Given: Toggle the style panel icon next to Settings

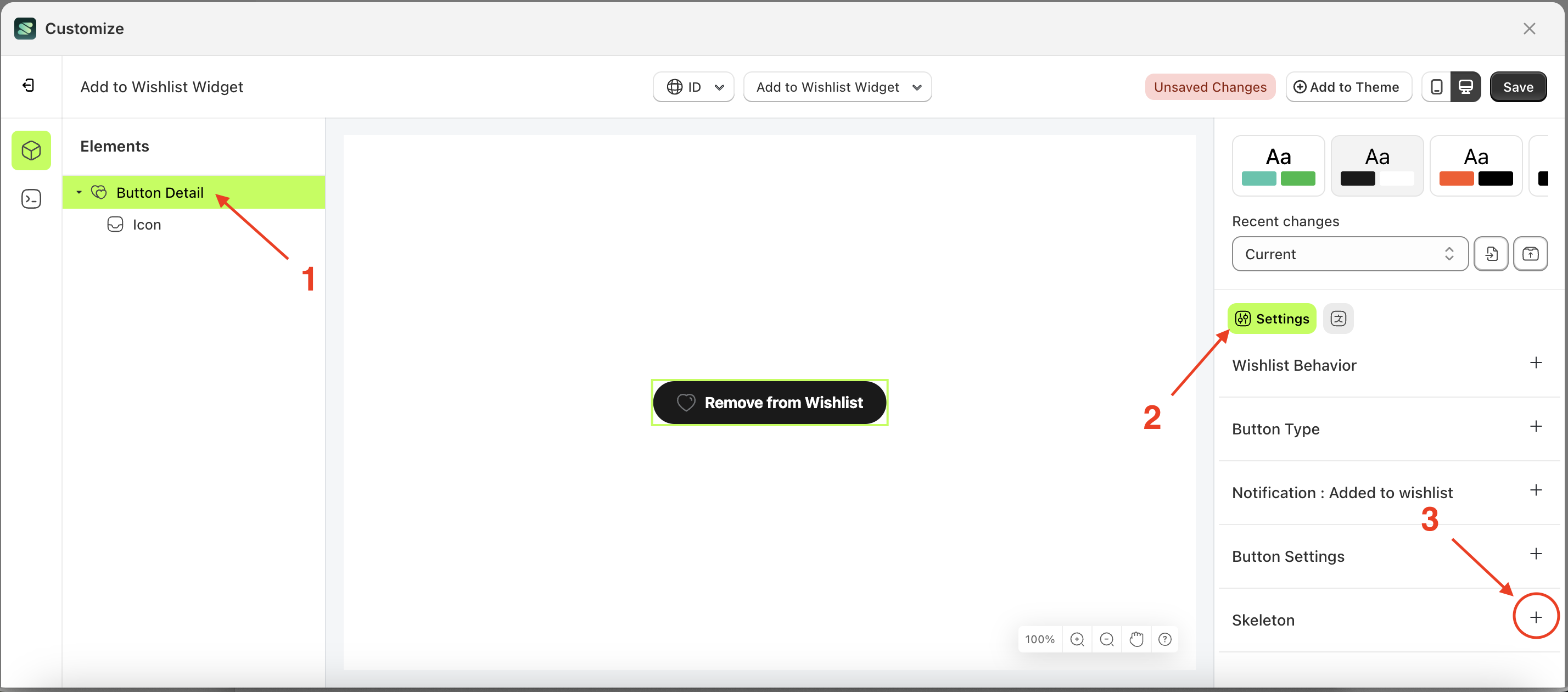Looking at the screenshot, I should (1339, 318).
